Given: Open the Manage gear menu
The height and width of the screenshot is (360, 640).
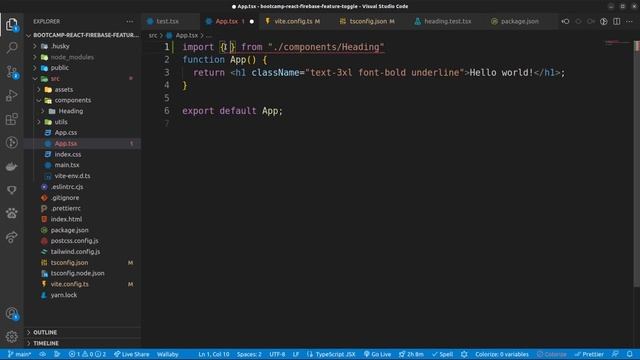Looking at the screenshot, I should (12, 337).
